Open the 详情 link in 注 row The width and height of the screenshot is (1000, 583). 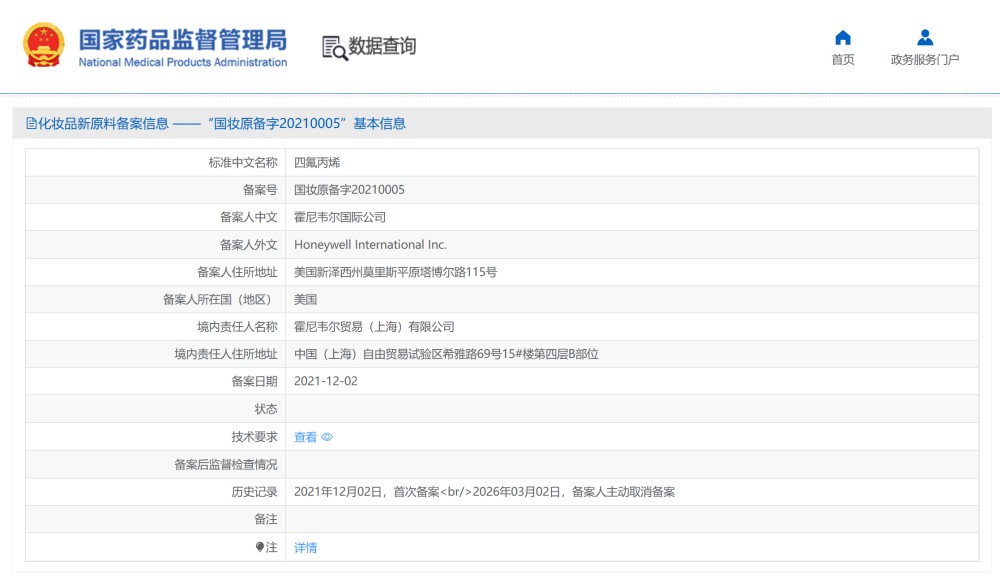coord(305,546)
